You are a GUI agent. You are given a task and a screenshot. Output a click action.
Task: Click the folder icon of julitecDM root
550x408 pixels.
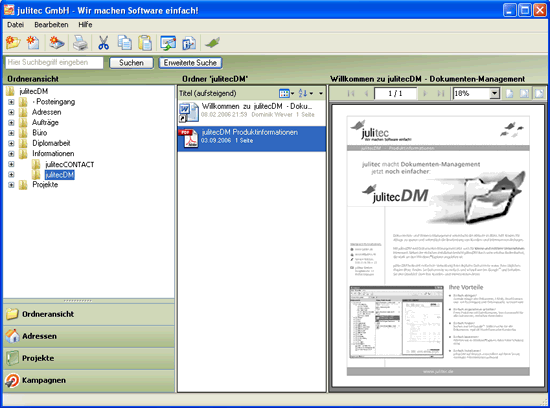pos(10,91)
